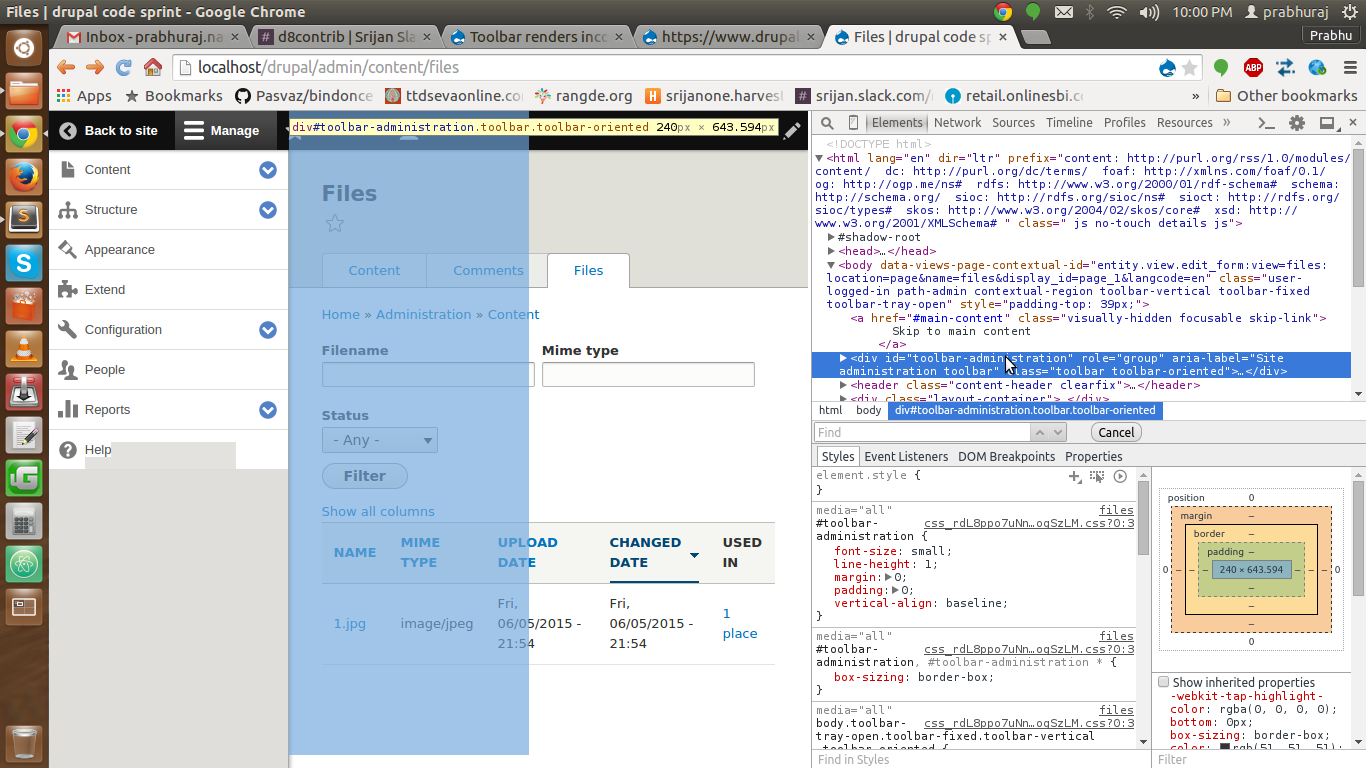Screen dimensions: 1366x768
Task: Expand the #shadow-root node
Action: coord(832,237)
